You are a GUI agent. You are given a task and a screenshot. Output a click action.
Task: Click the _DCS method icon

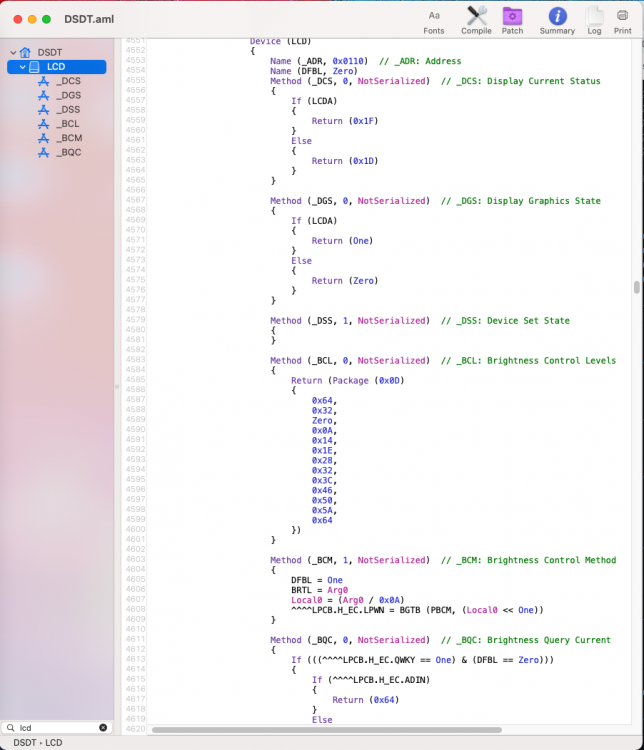44,81
